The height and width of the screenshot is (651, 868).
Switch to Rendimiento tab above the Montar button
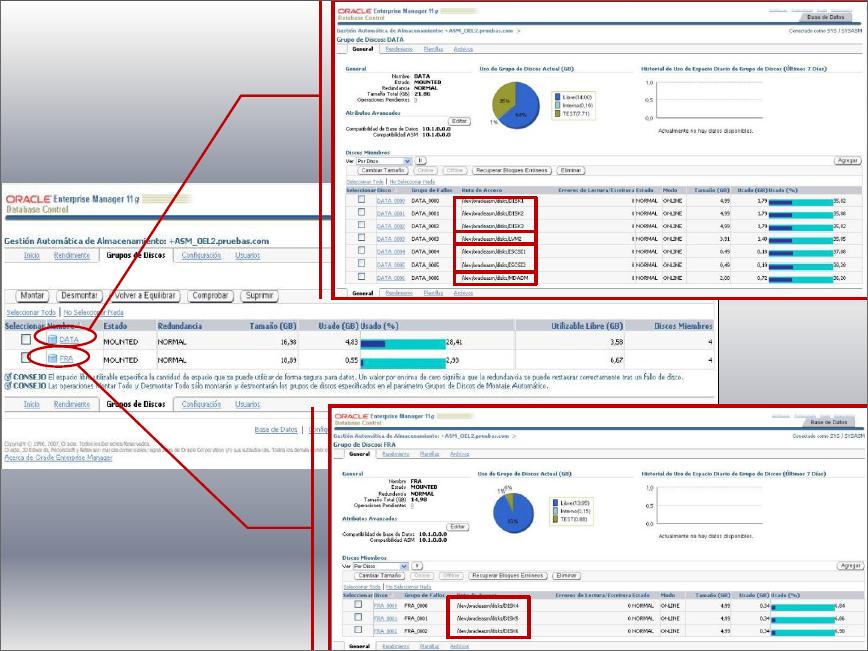coord(71,256)
